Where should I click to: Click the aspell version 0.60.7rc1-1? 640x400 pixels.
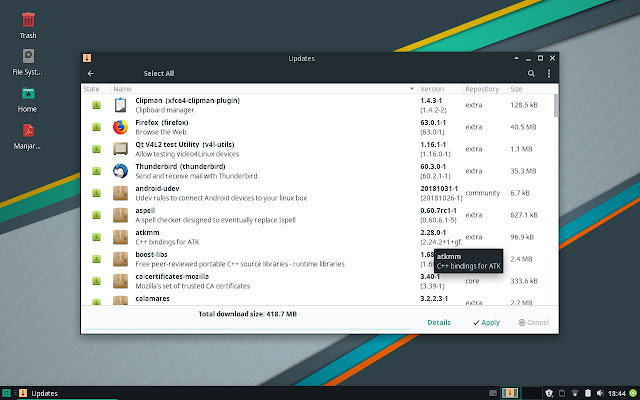pyautogui.click(x=438, y=211)
